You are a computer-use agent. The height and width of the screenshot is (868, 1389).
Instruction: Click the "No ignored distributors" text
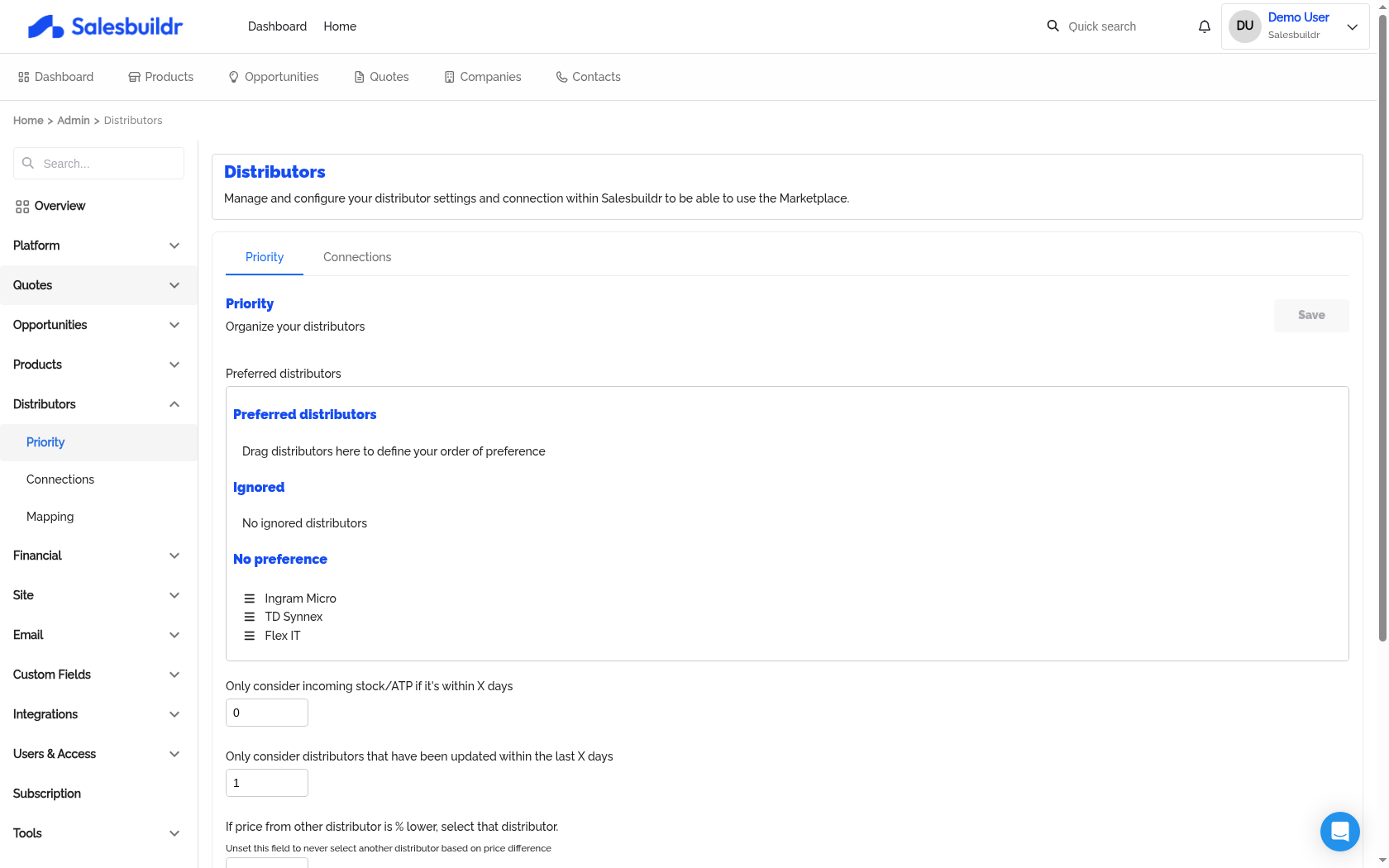(304, 523)
